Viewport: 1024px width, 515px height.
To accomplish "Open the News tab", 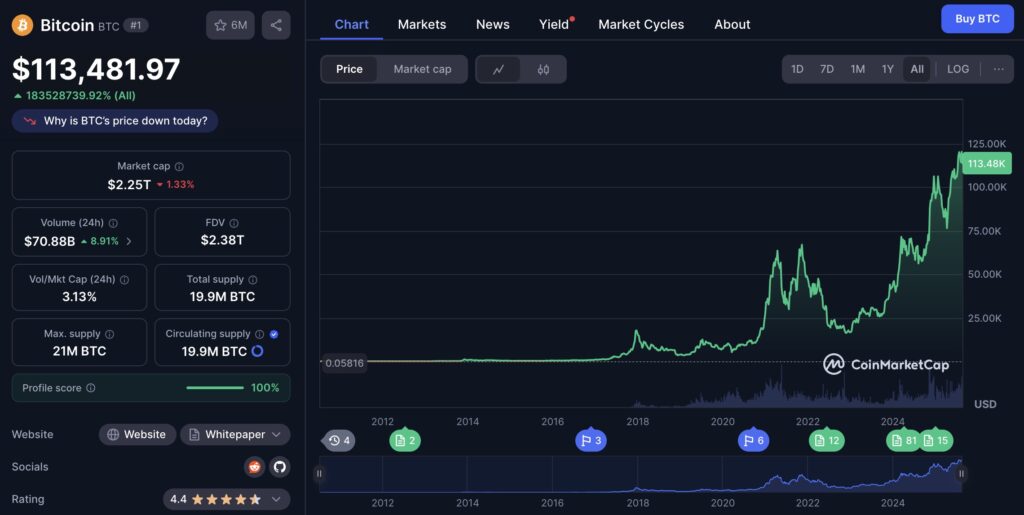I will (492, 25).
